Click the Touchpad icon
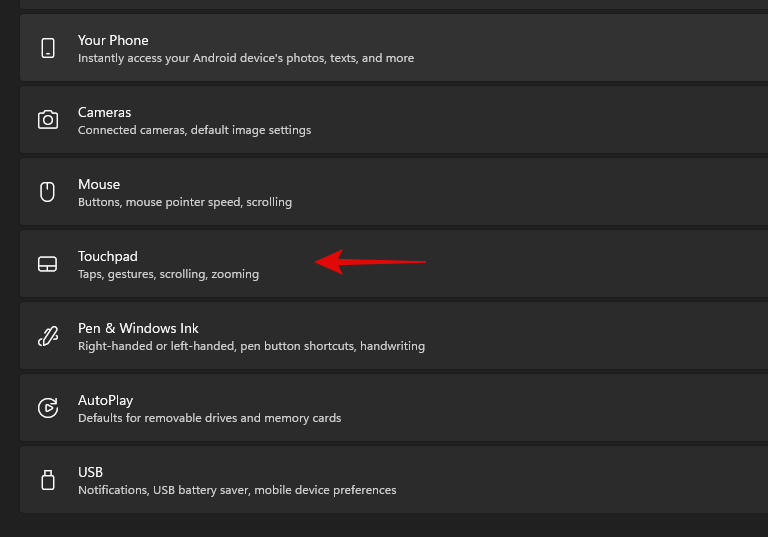The width and height of the screenshot is (768, 537). coord(47,264)
